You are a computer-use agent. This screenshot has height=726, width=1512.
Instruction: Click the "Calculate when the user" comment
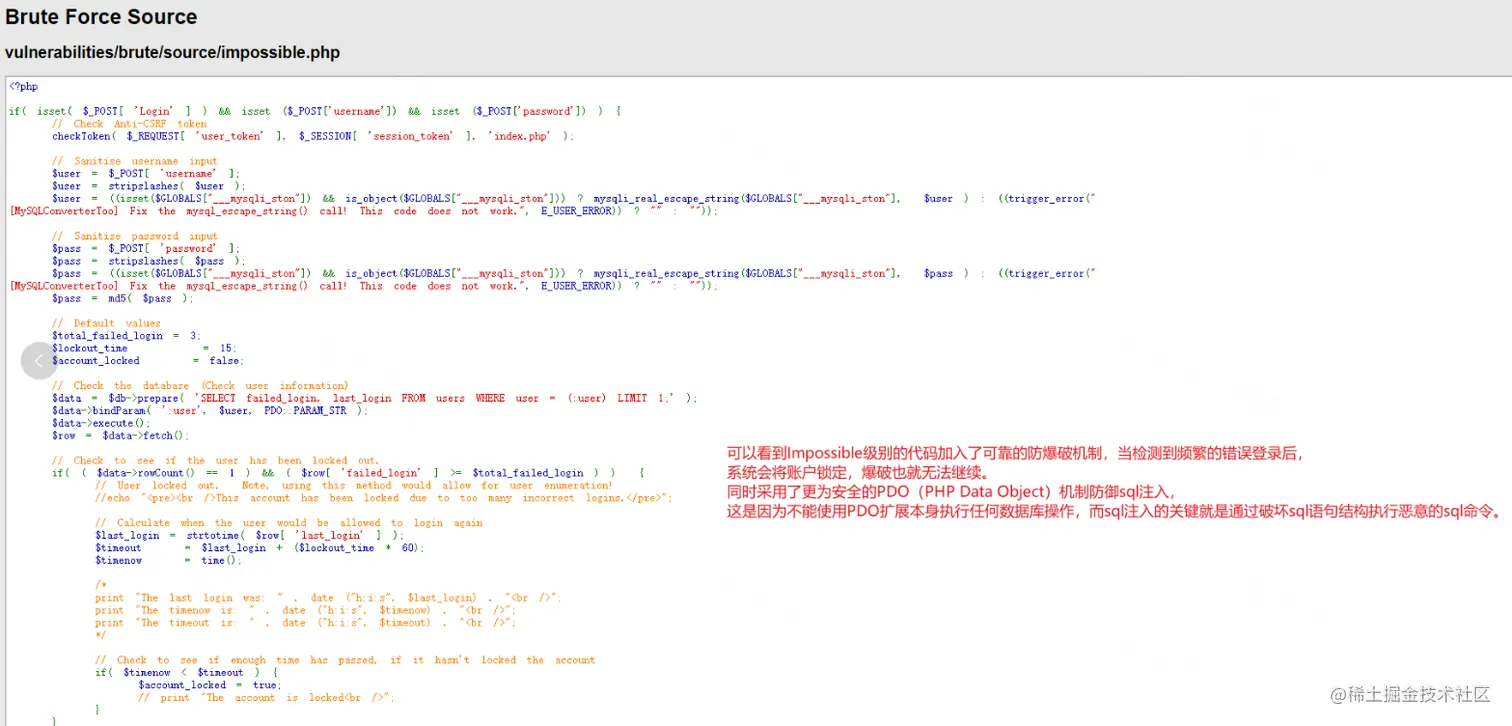(x=289, y=523)
